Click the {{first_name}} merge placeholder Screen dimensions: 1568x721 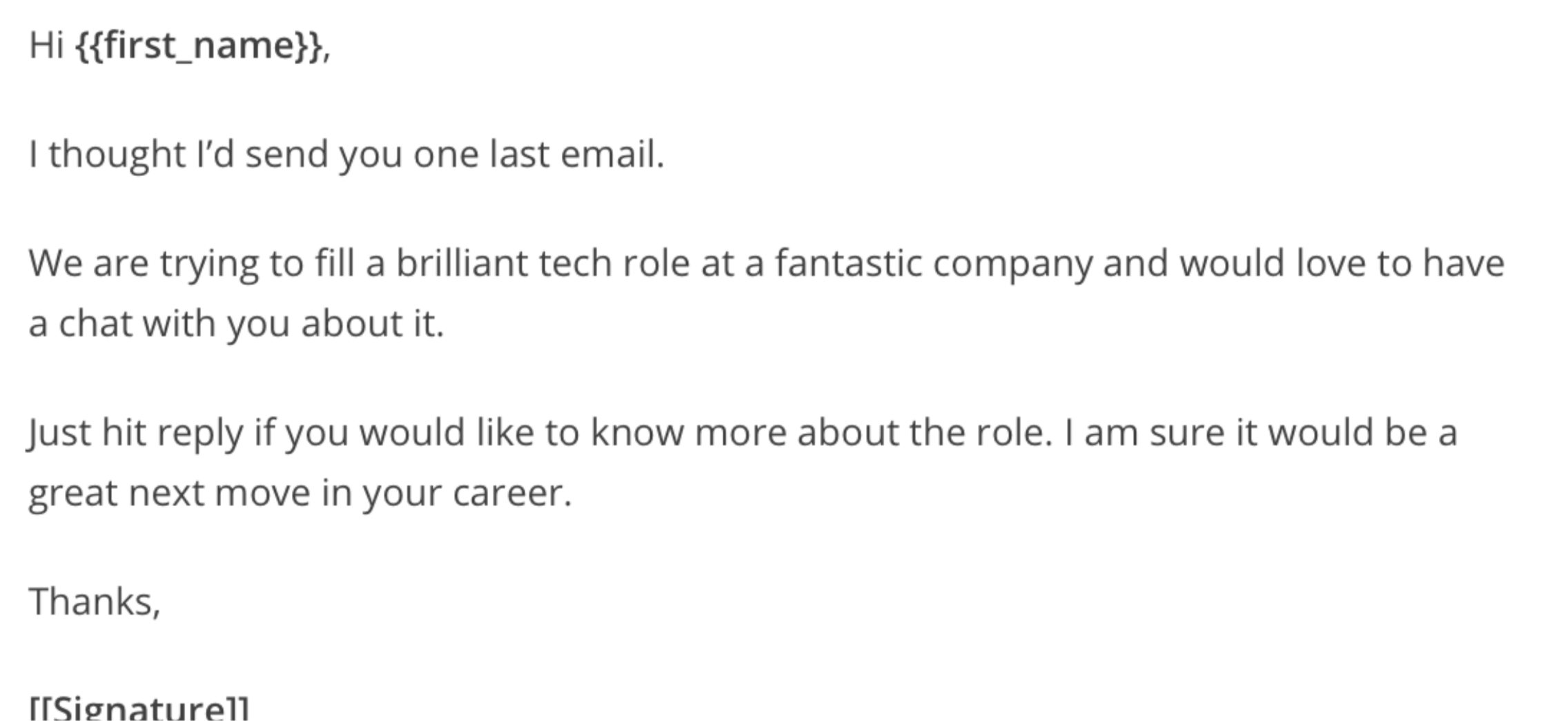point(199,47)
